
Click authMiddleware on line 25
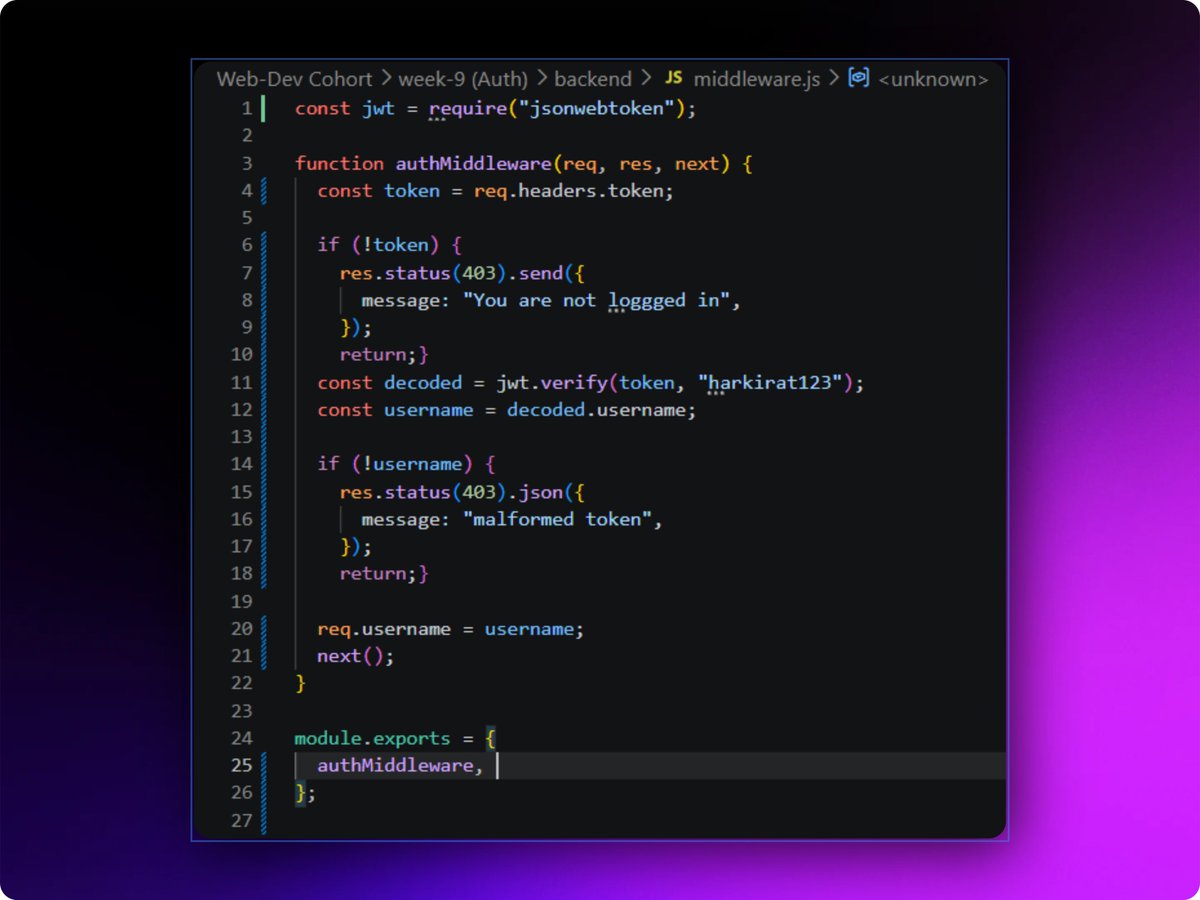coord(395,765)
